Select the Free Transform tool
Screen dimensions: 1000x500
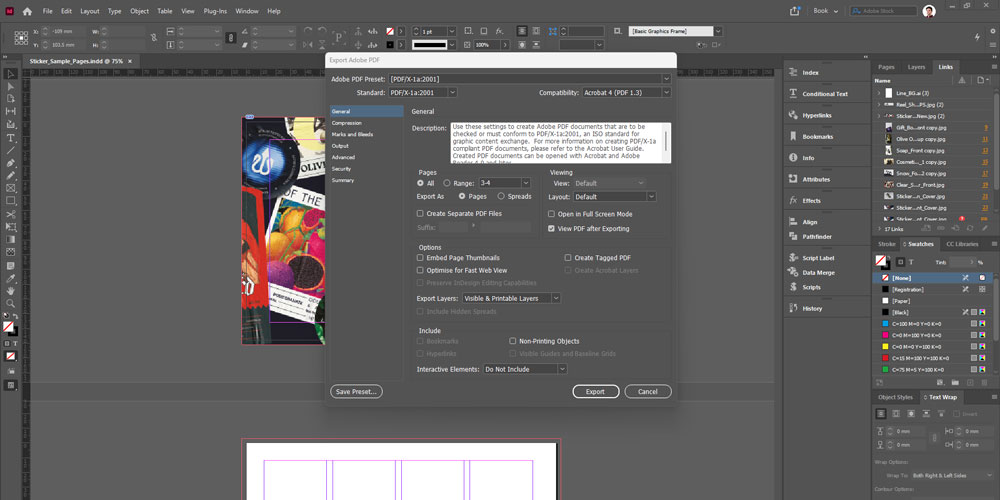pyautogui.click(x=11, y=227)
